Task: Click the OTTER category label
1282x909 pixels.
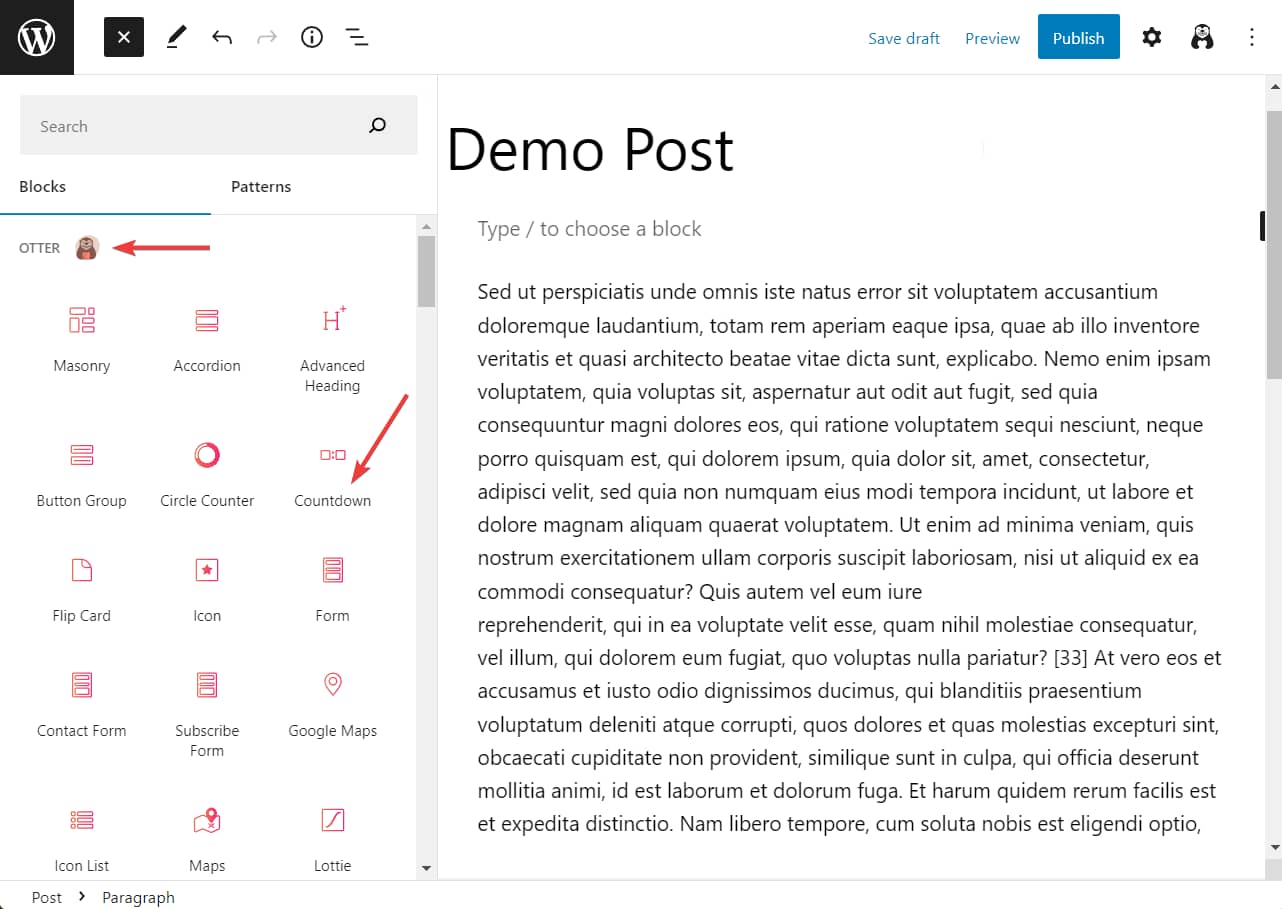Action: click(x=40, y=248)
